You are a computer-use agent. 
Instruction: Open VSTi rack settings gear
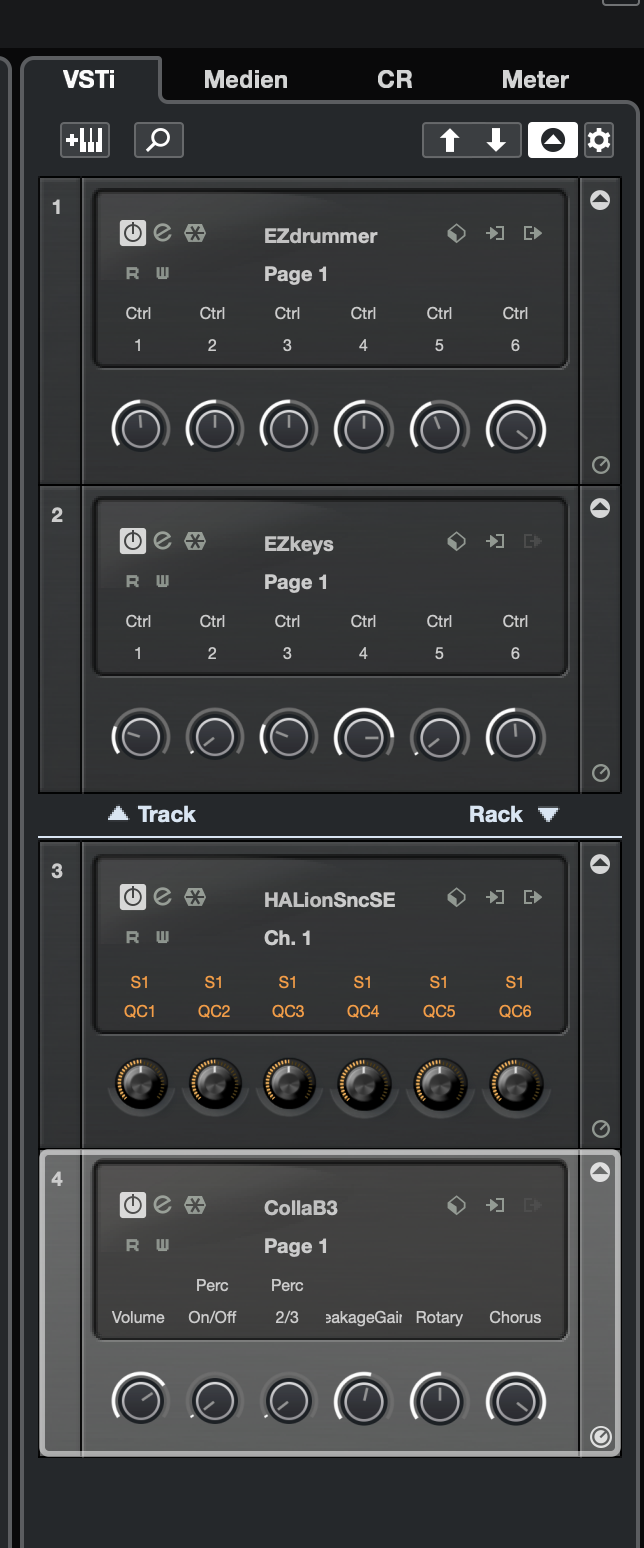coord(599,140)
